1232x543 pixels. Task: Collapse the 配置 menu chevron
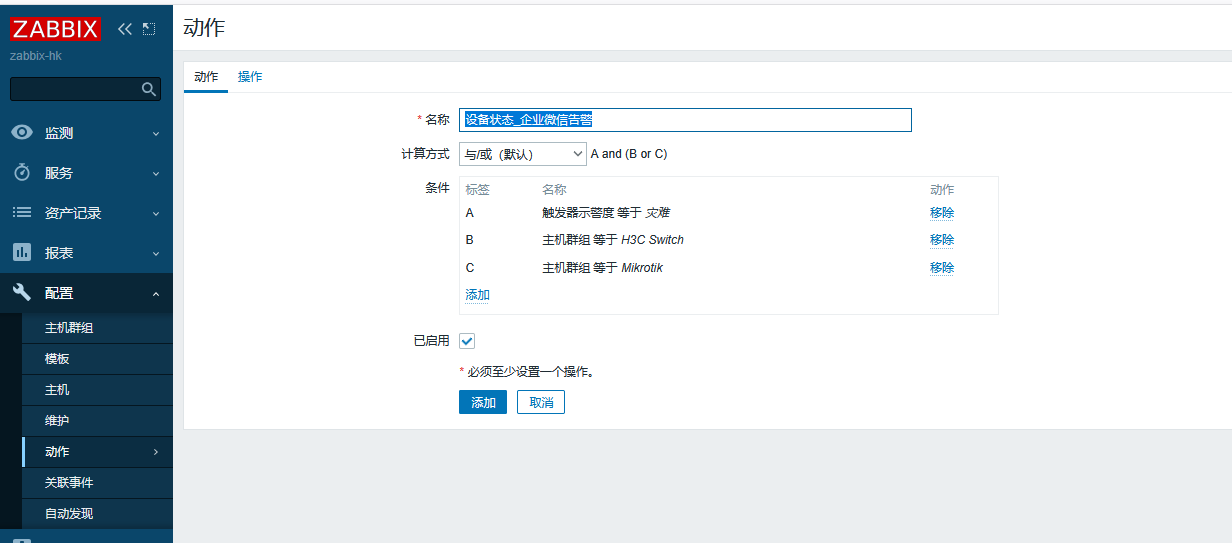(156, 293)
